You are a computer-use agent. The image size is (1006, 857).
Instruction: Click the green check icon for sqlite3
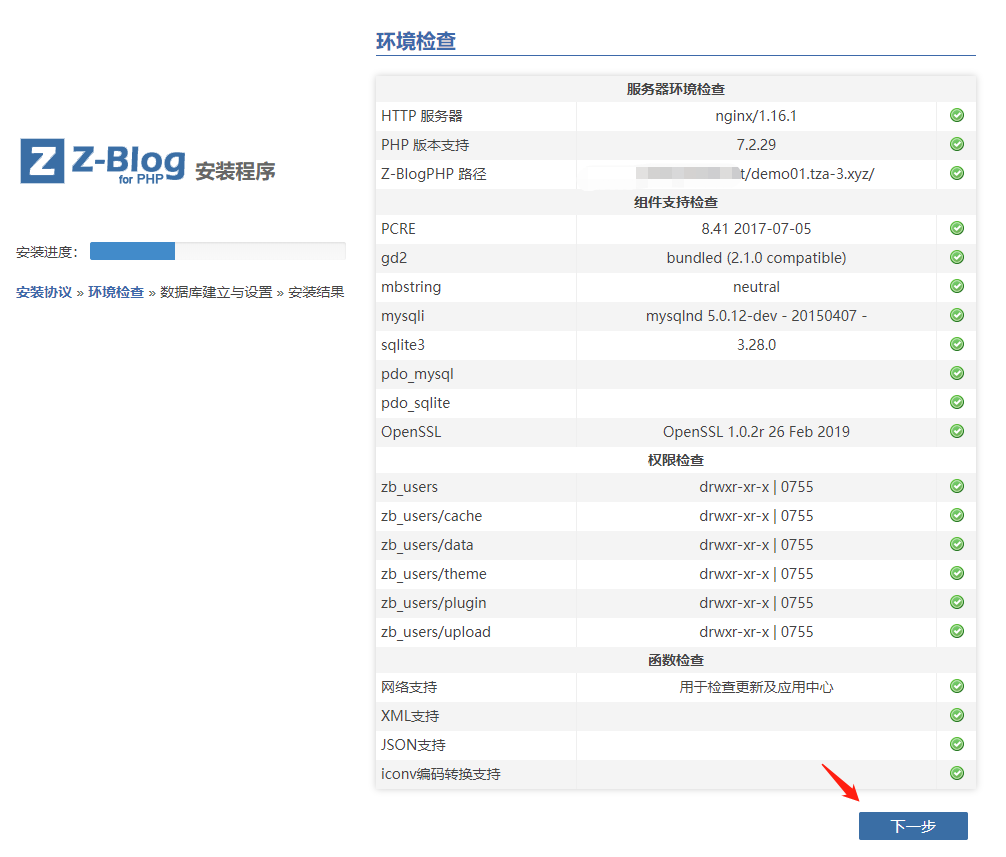click(957, 344)
